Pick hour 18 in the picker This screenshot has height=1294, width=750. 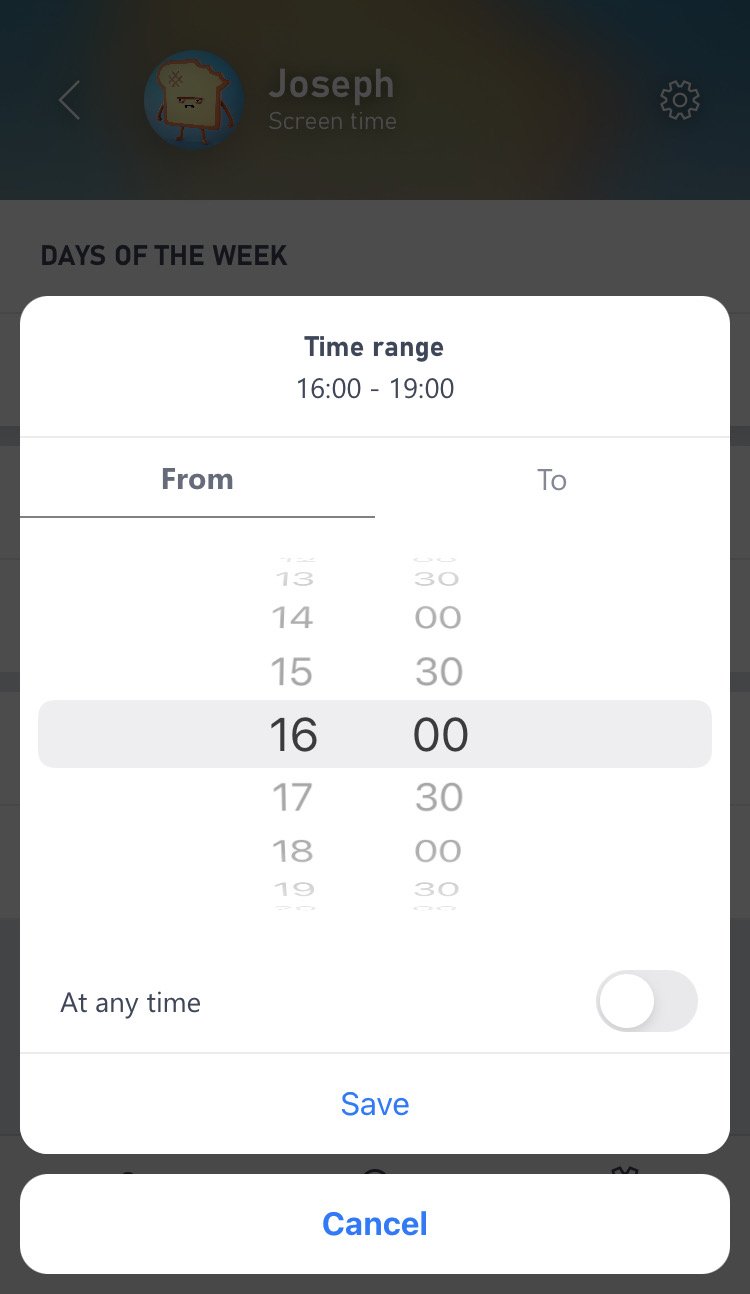292,851
